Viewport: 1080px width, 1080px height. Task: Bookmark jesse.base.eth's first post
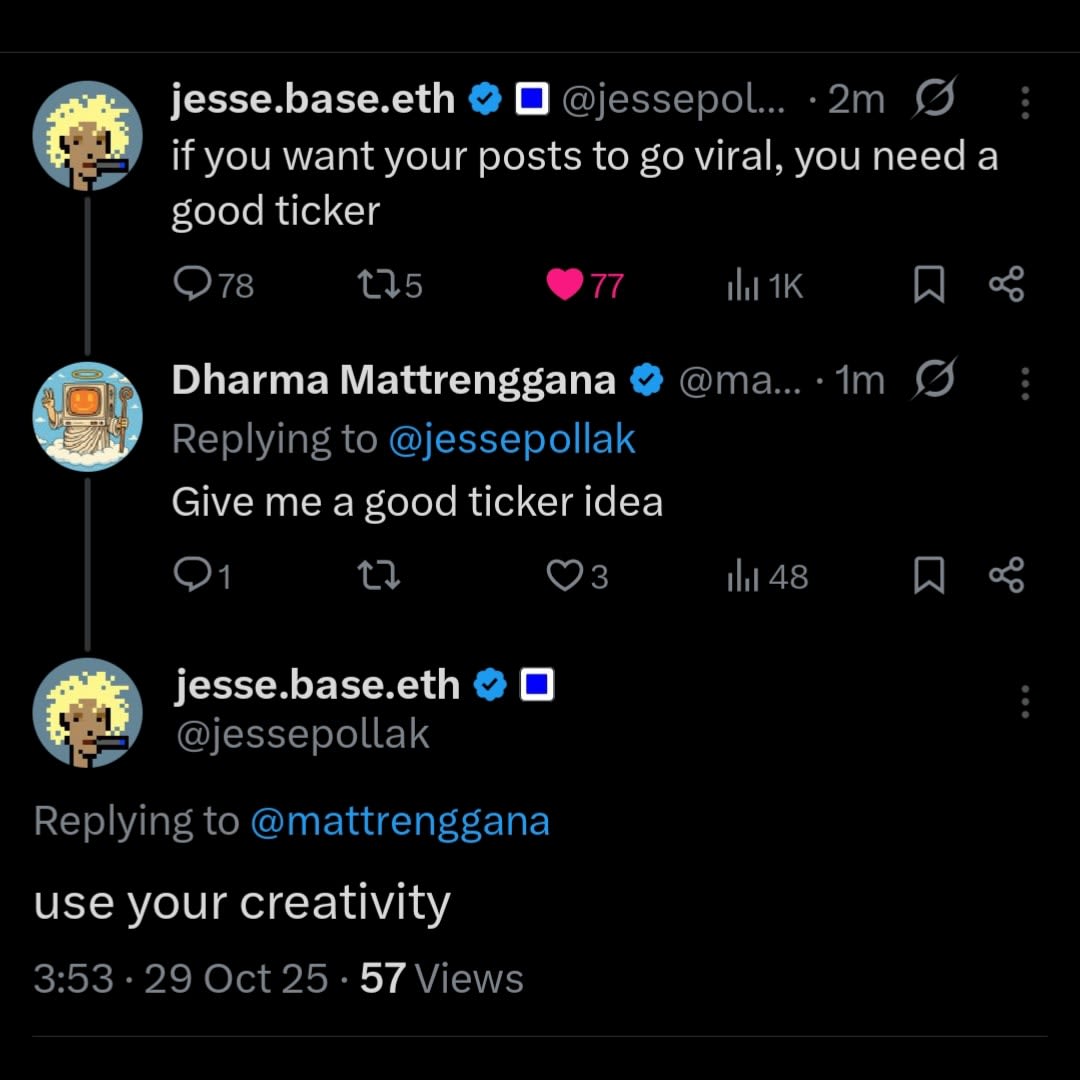[929, 287]
